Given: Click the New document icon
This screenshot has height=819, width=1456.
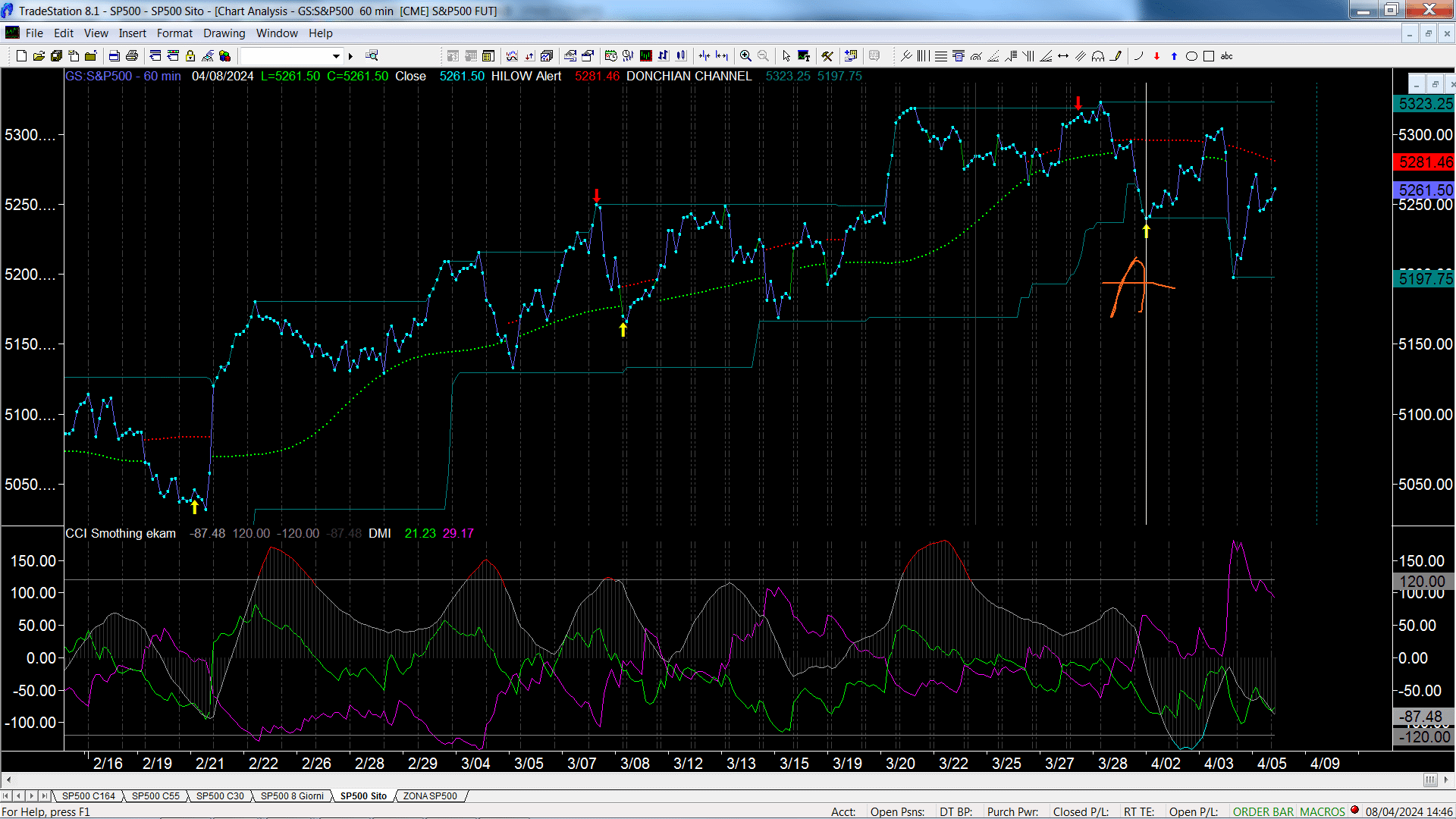Looking at the screenshot, I should 21,56.
